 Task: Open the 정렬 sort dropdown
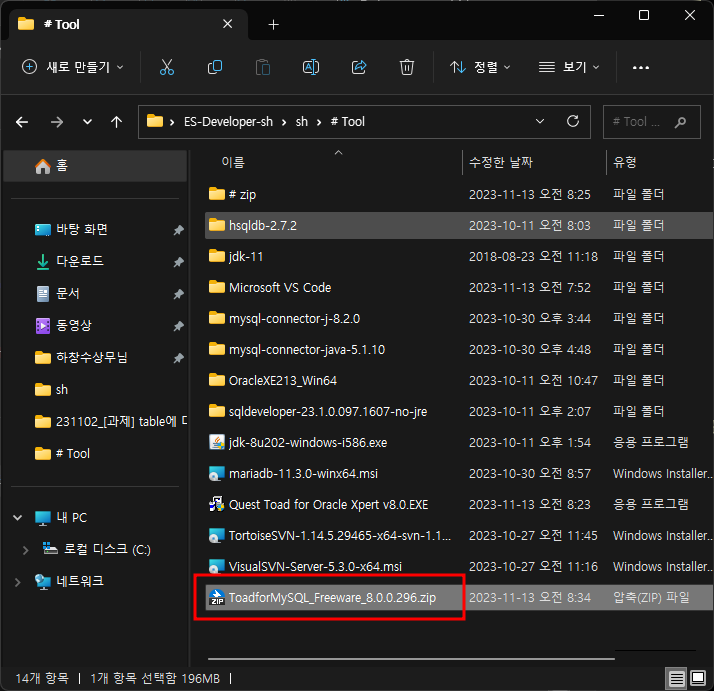tap(479, 67)
